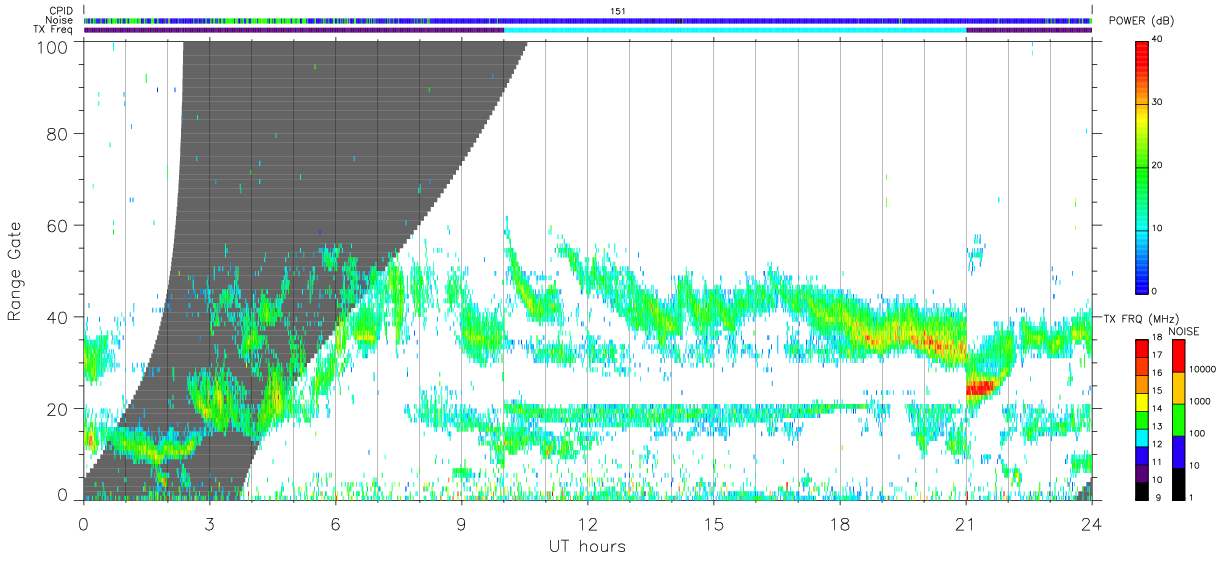Viewport: 1228px width, 567px height.
Task: Click the 10 label on POWER colorbar
Action: (1158, 228)
